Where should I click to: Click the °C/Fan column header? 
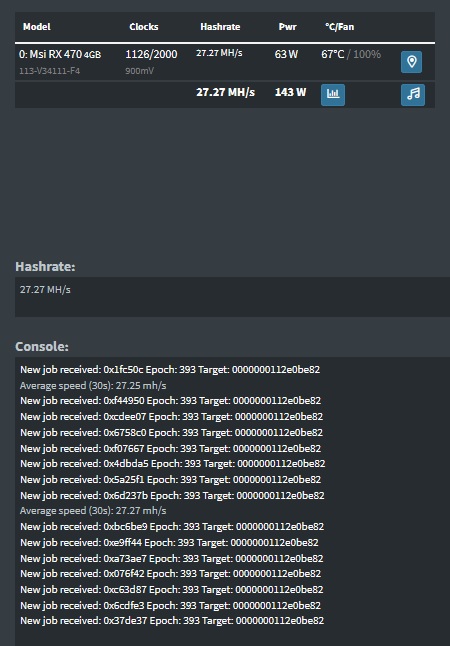tap(340, 27)
